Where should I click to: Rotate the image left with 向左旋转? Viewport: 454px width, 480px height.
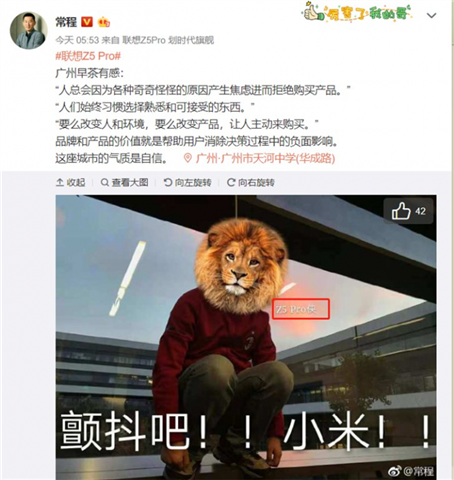tap(193, 182)
